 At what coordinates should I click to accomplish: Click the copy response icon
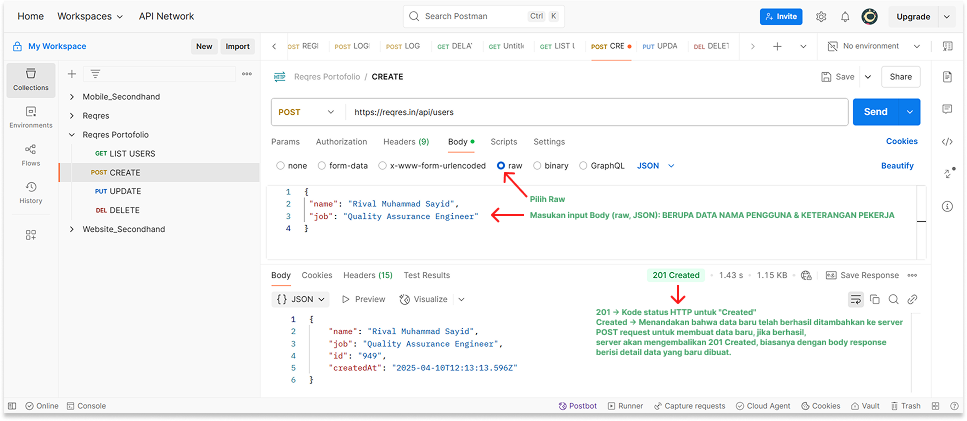pos(875,299)
